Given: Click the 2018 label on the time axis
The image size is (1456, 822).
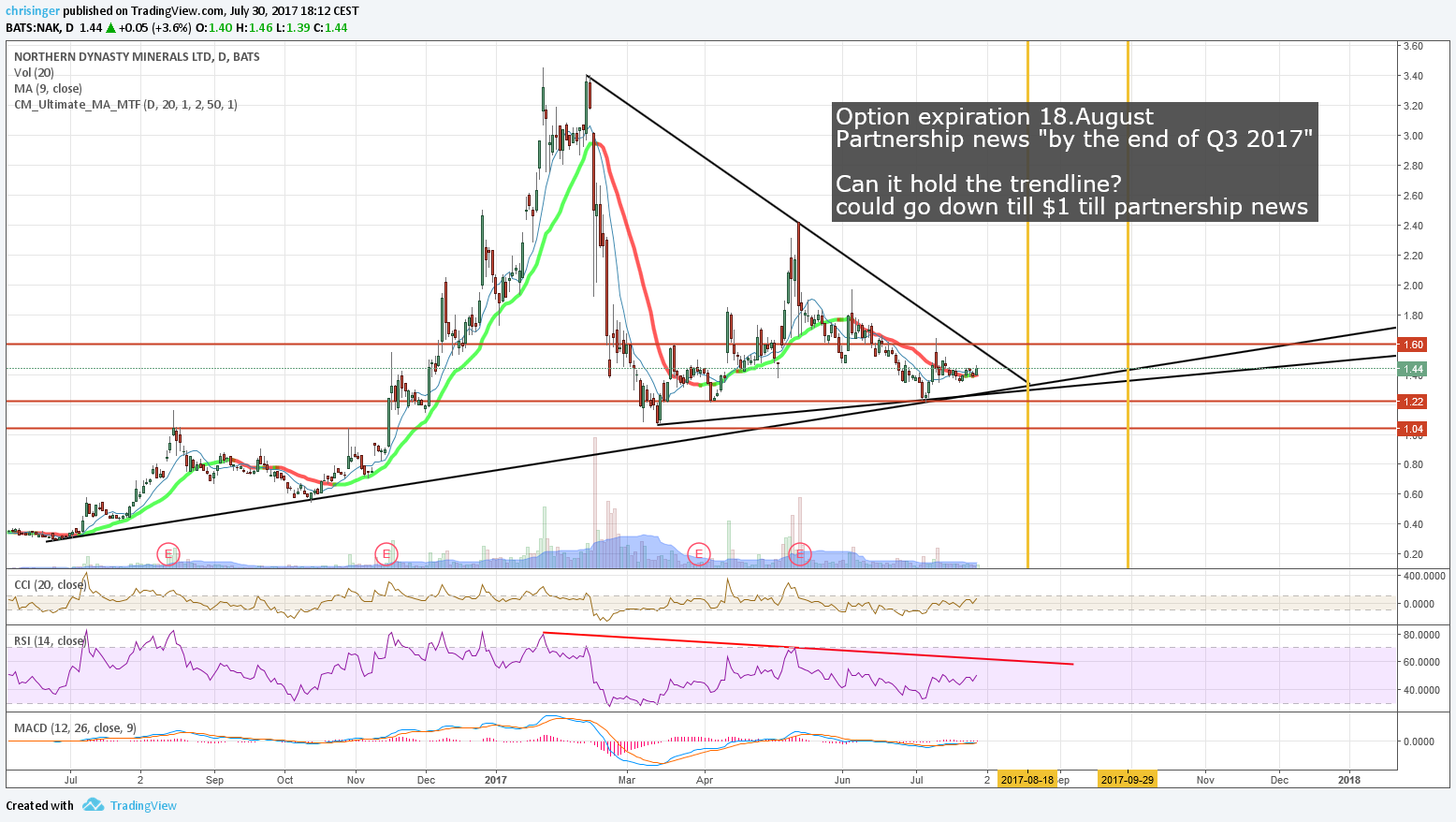Looking at the screenshot, I should (1349, 780).
